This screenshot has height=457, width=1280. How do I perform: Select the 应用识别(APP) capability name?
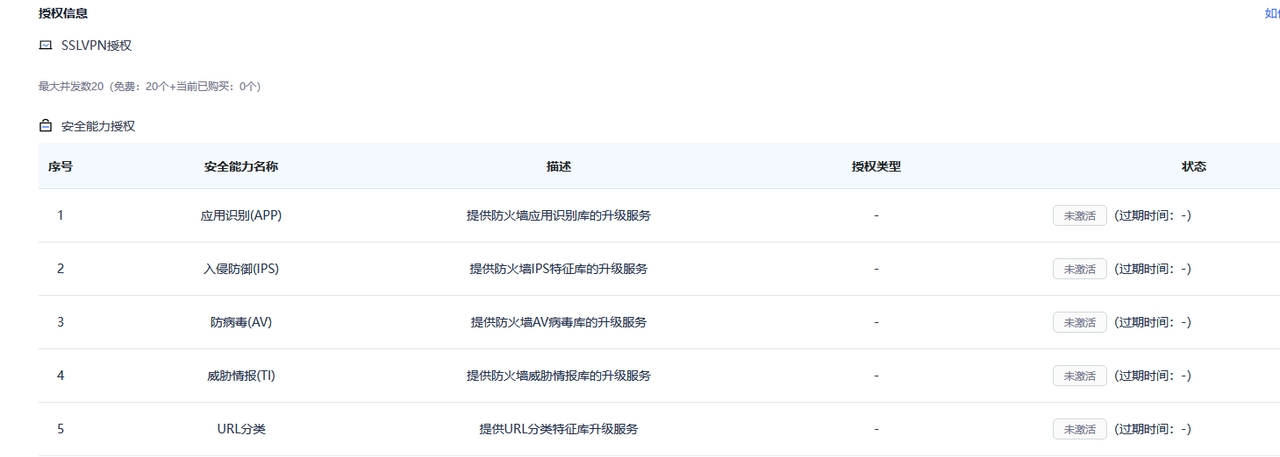(x=241, y=215)
